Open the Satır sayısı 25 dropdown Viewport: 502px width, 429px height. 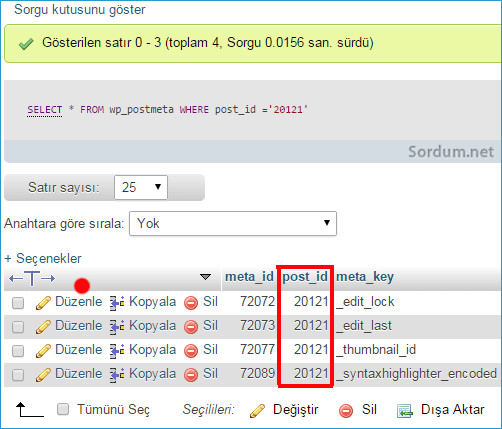141,187
